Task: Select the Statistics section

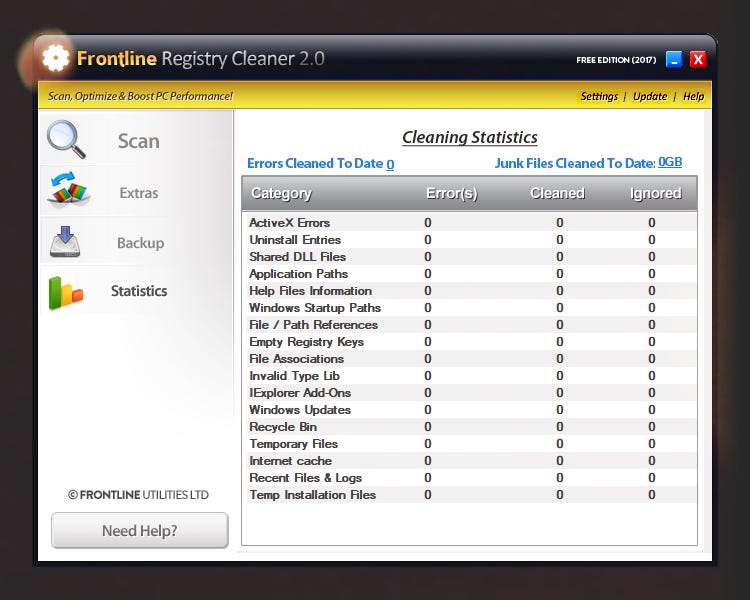Action: (136, 291)
